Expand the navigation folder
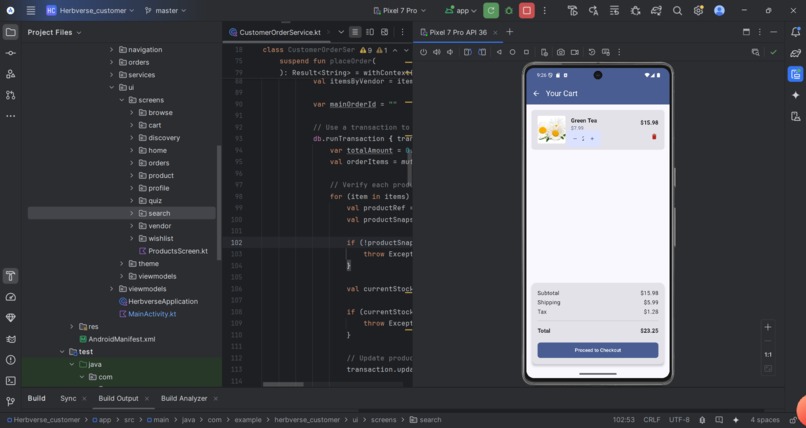Image resolution: width=806 pixels, height=428 pixels. pos(112,49)
